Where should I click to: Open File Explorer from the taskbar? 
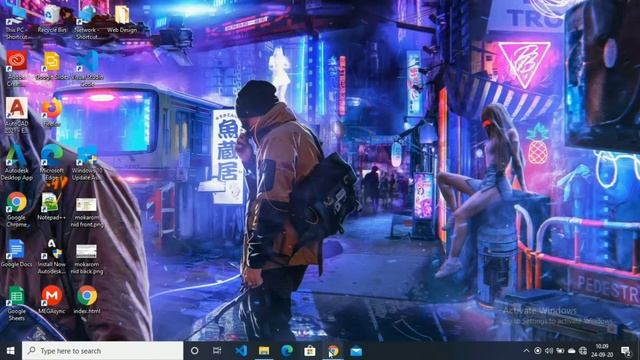(x=264, y=351)
